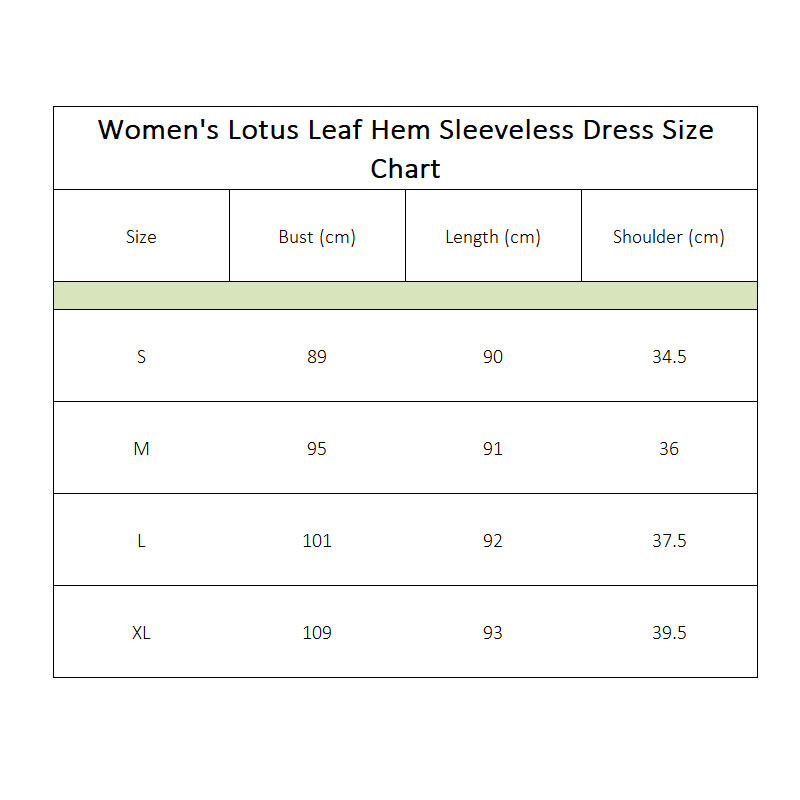Click the length value 90
This screenshot has height=800, width=800.
(493, 356)
